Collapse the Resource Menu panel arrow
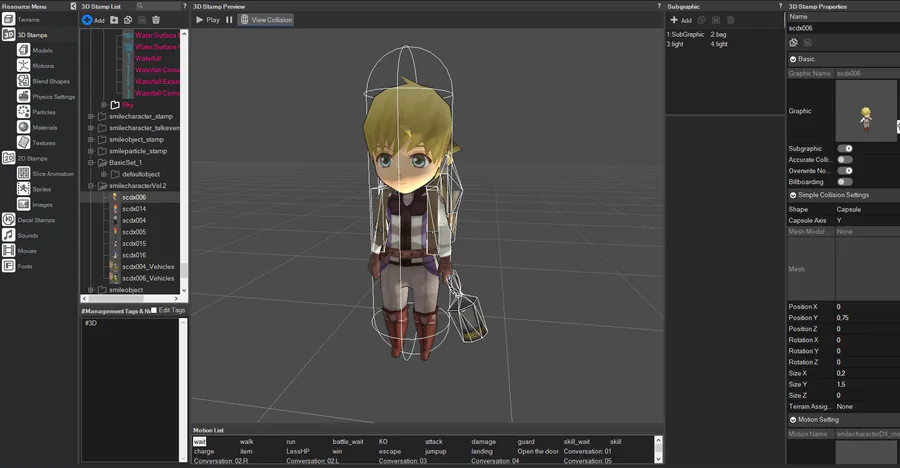Image resolution: width=900 pixels, height=468 pixels. tap(73, 6)
